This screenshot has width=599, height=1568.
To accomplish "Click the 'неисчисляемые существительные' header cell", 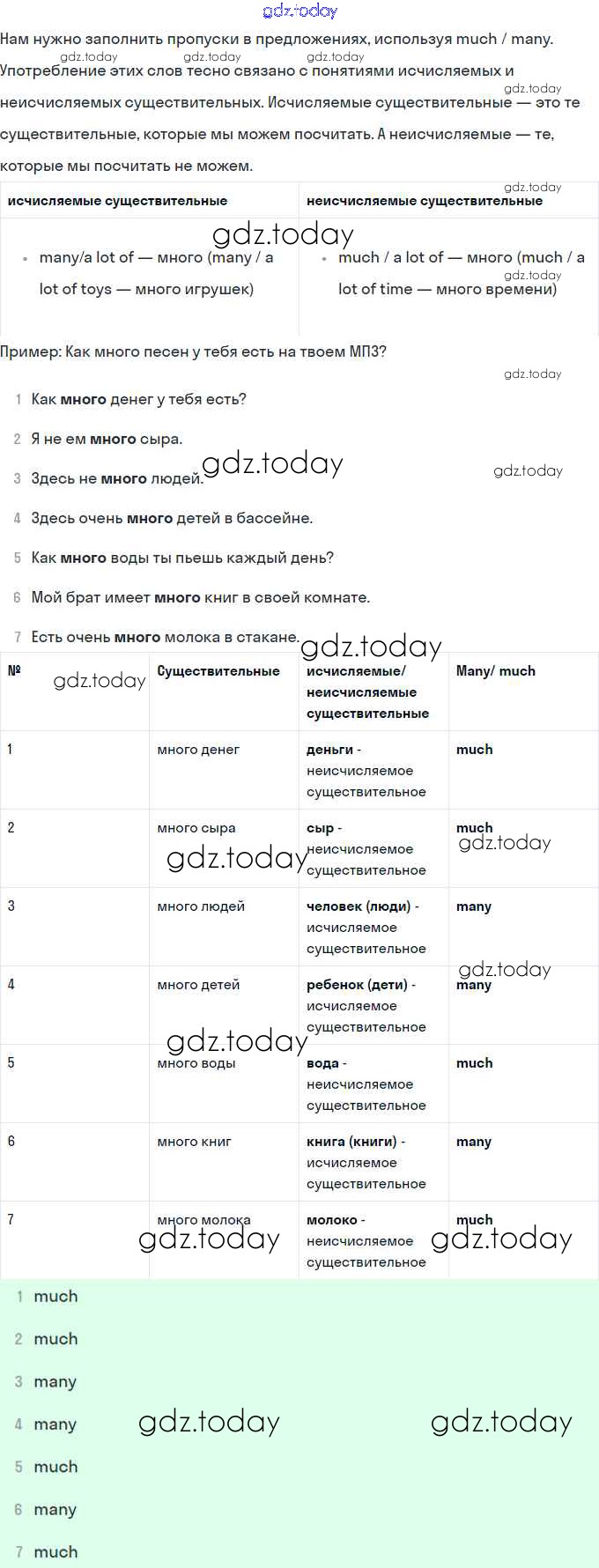I will click(x=424, y=201).
